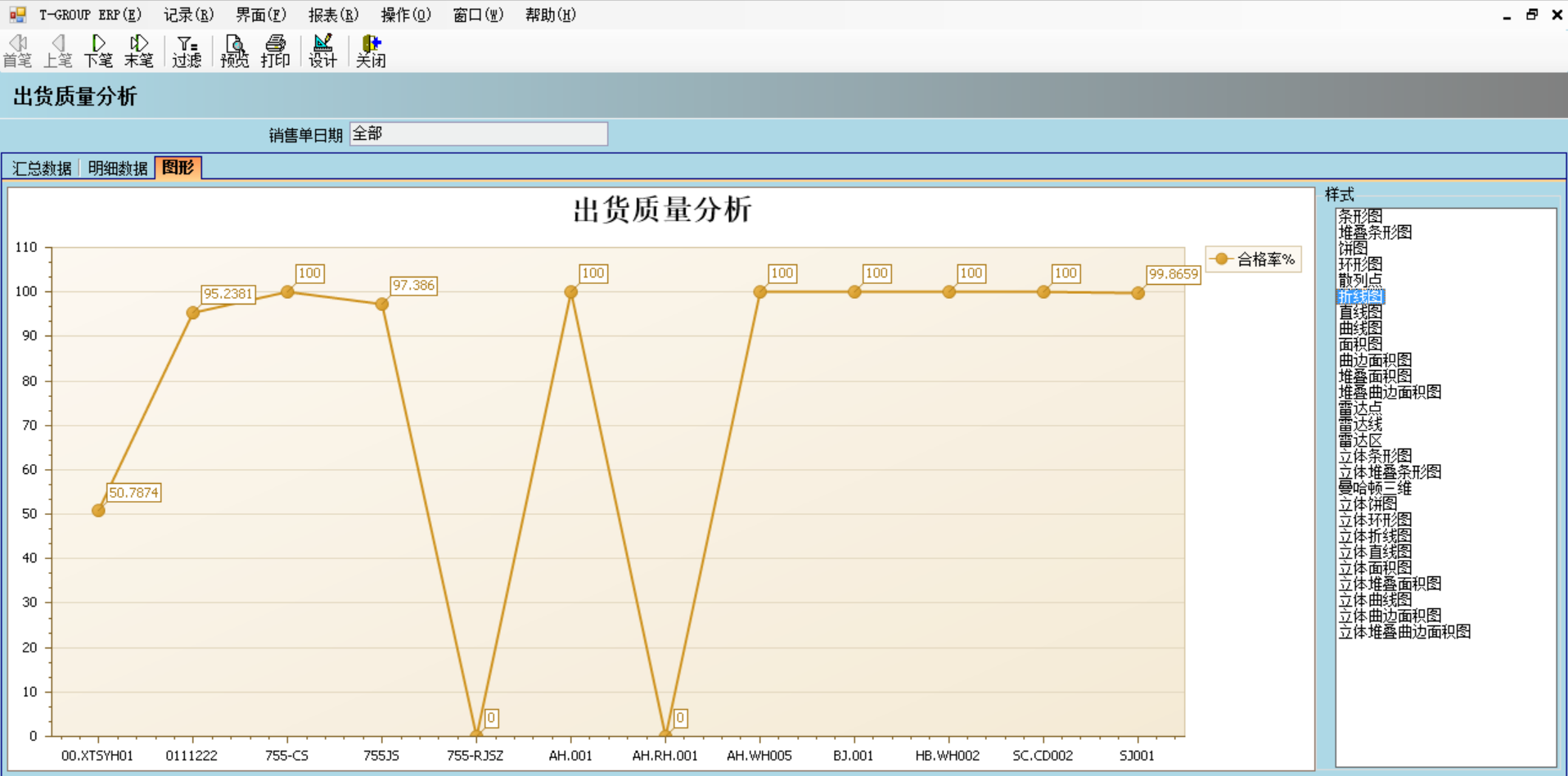
Task: Select 堆叠条形图 chart style
Action: (x=1375, y=232)
